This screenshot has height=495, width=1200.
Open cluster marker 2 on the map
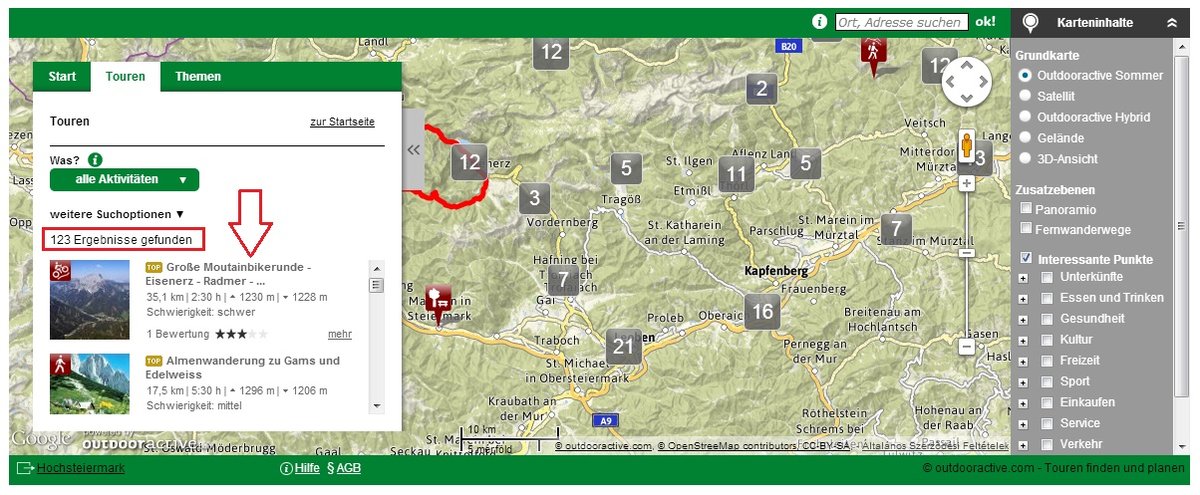click(761, 88)
